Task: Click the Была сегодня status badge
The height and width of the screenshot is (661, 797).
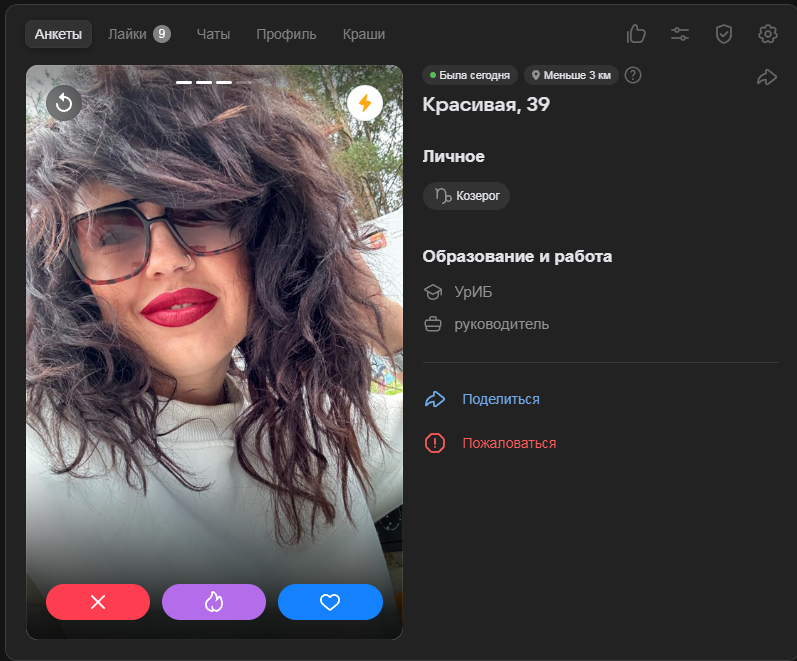Action: click(470, 75)
